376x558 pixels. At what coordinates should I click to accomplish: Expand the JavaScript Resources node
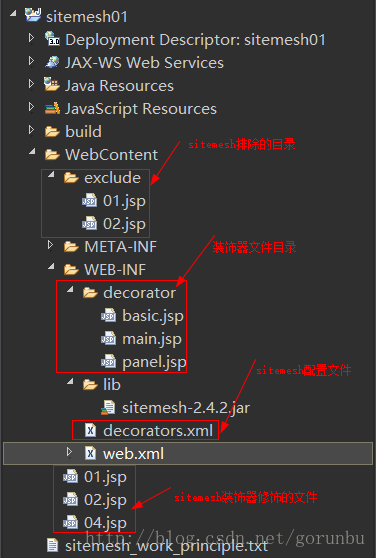click(x=31, y=107)
